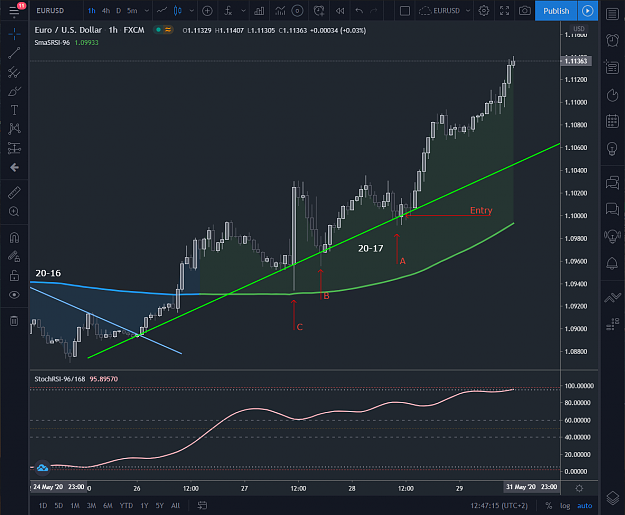Toggle magnet mode for drawings

[14, 238]
